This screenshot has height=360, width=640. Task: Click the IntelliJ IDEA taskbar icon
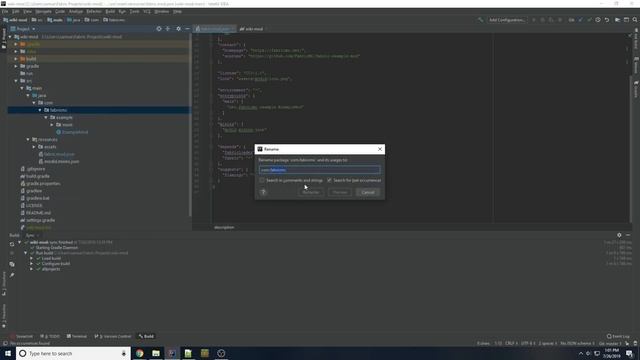pyautogui.click(x=172, y=353)
